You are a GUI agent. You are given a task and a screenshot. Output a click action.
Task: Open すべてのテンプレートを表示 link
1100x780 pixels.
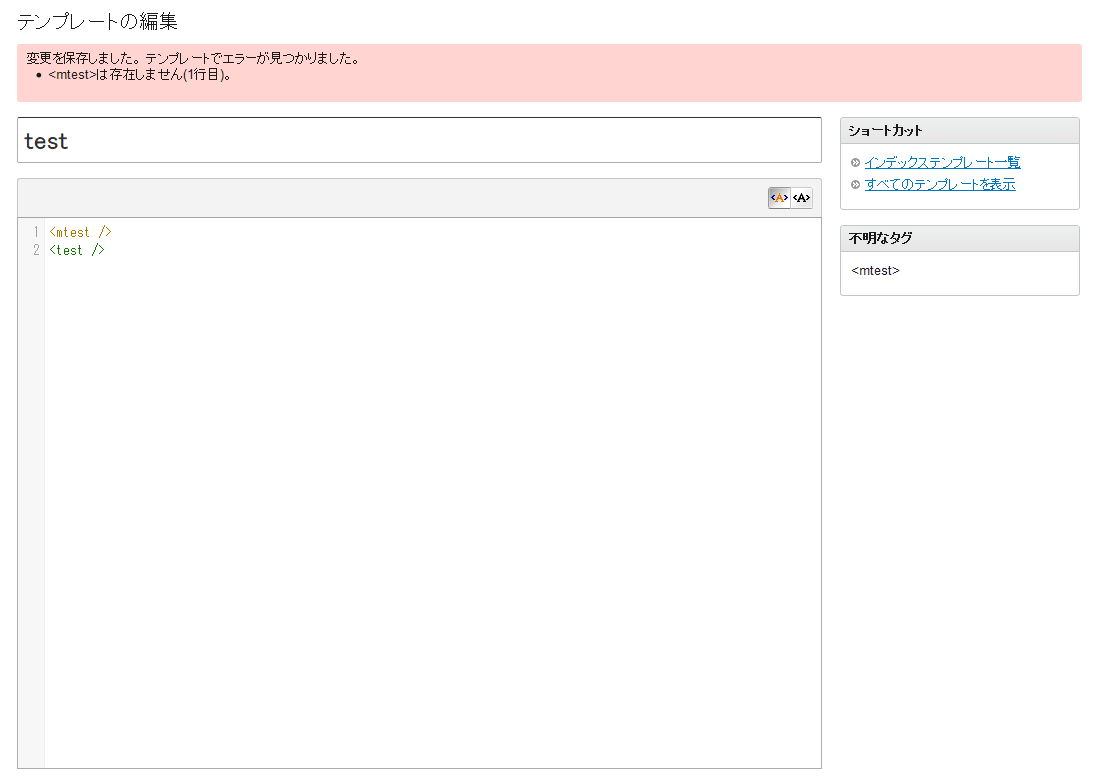click(x=940, y=184)
